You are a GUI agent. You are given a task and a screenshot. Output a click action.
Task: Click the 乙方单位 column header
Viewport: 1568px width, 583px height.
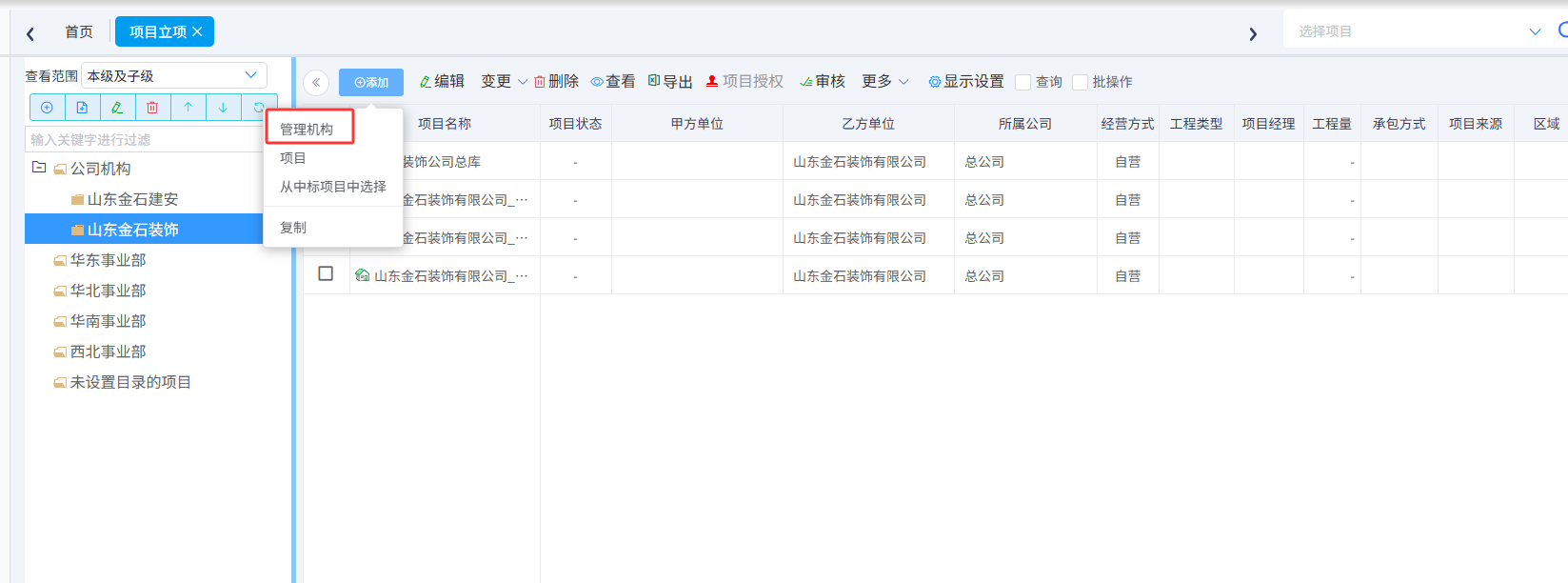[x=868, y=124]
